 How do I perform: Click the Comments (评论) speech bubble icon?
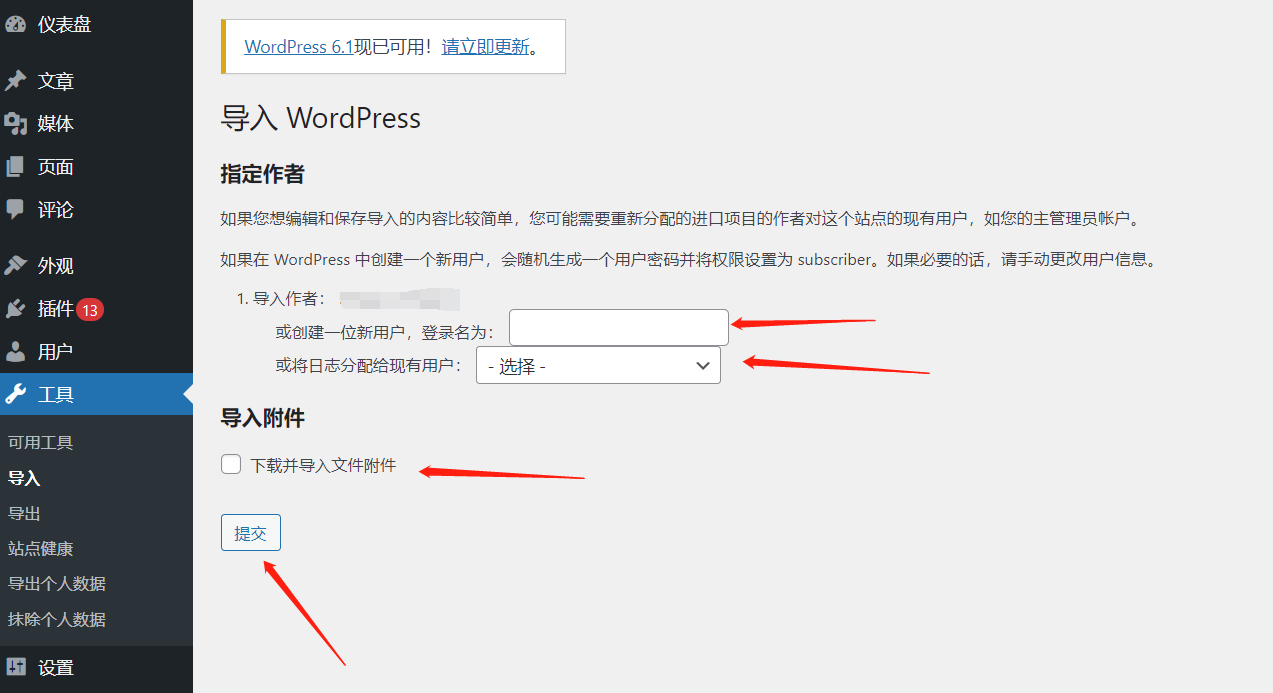pyautogui.click(x=16, y=210)
